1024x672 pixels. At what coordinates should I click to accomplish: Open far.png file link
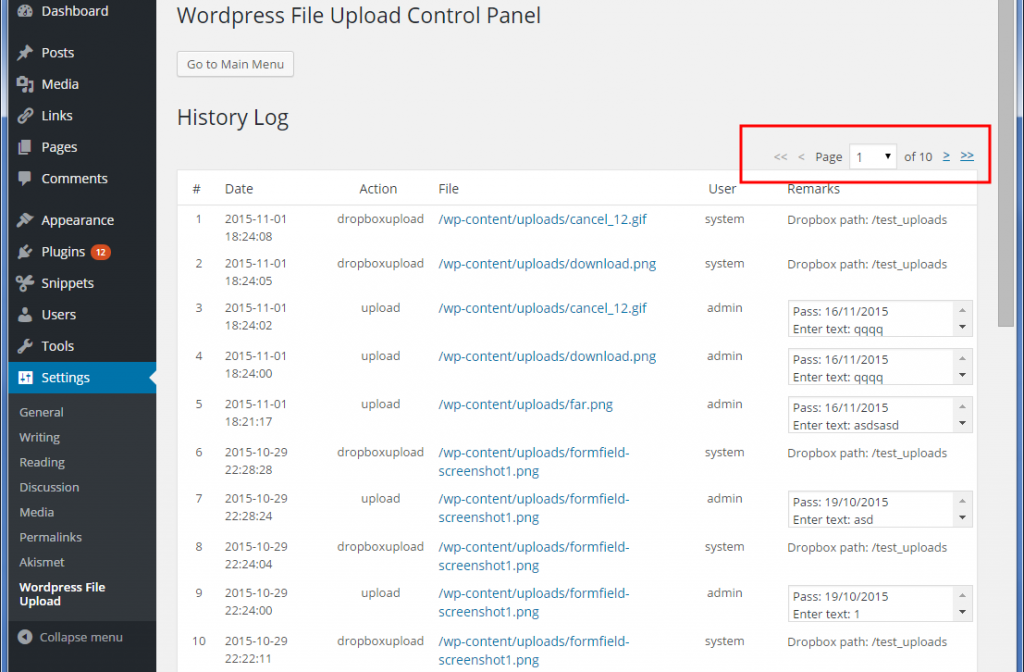(526, 405)
